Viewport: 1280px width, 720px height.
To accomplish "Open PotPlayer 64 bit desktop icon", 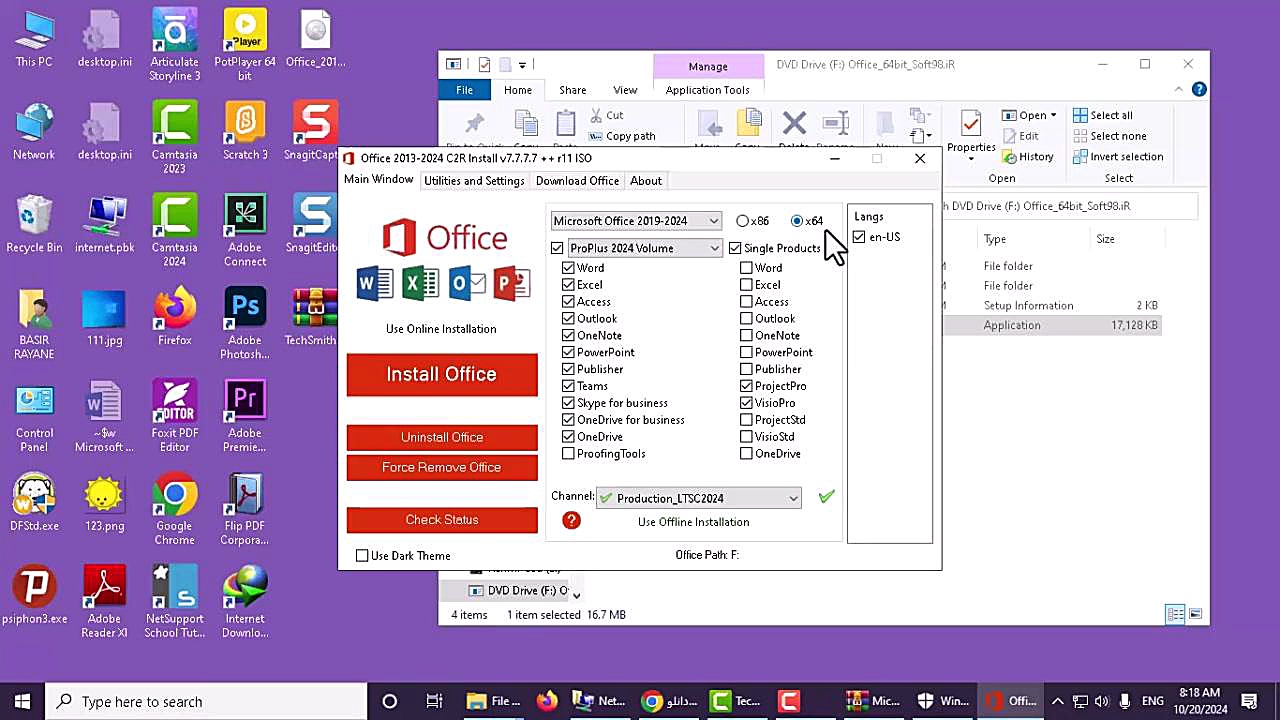I will coord(245,45).
